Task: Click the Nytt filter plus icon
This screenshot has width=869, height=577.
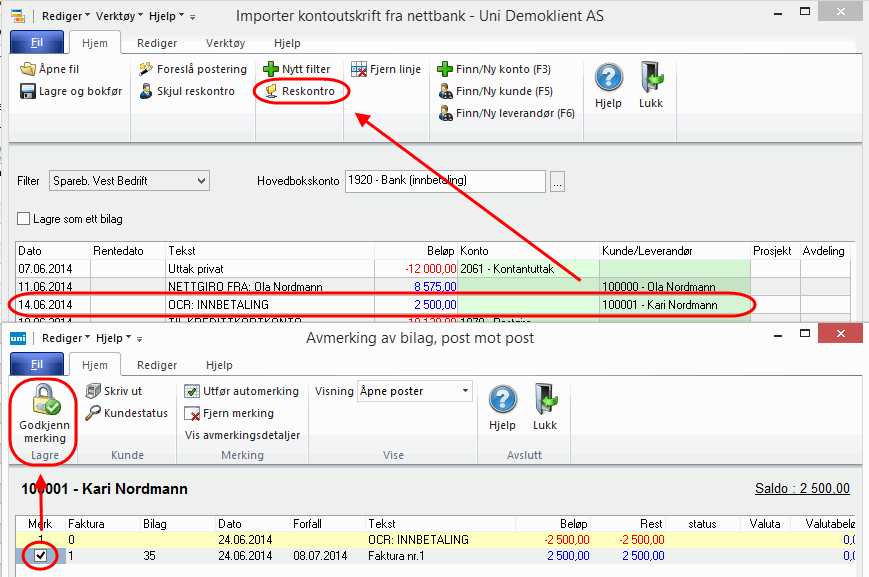Action: 270,69
